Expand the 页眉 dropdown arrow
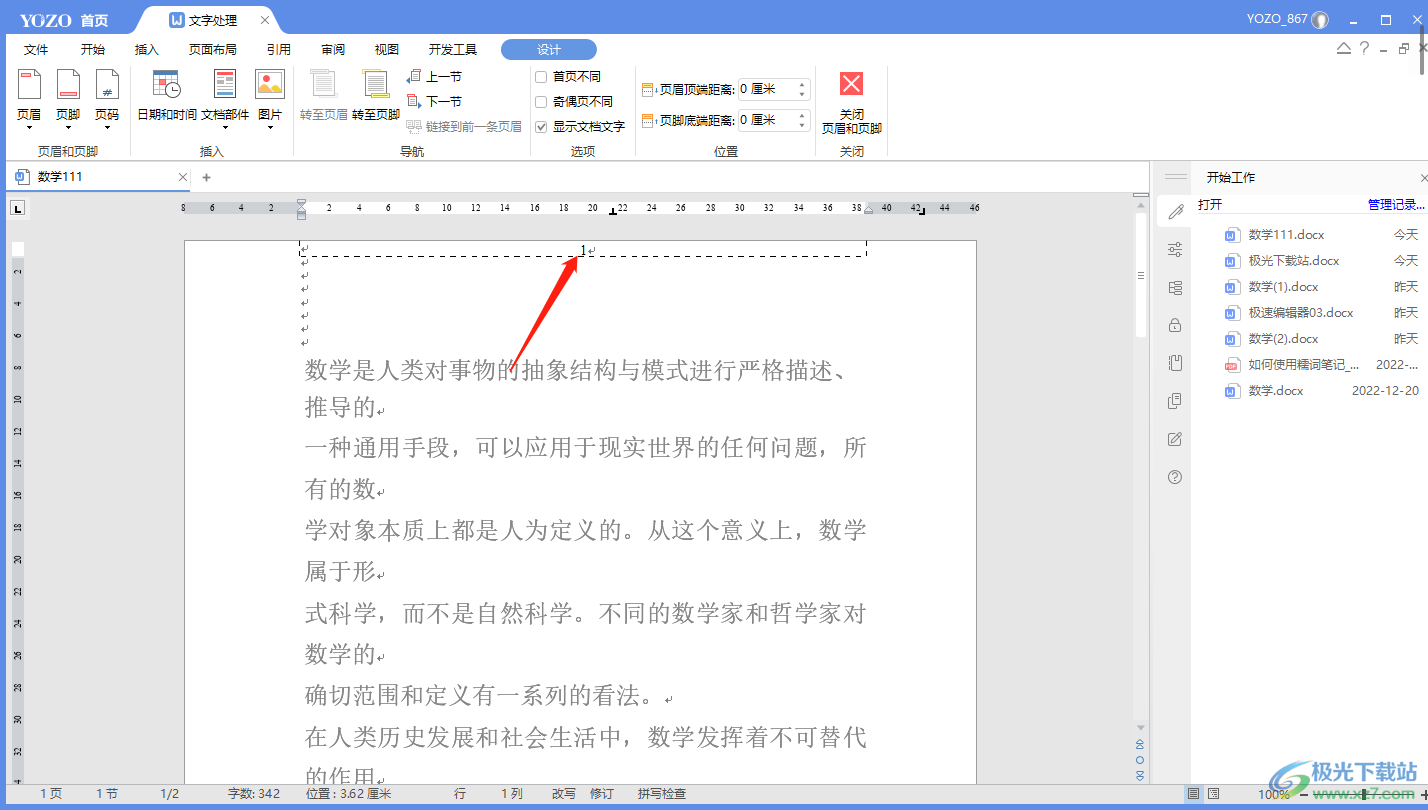This screenshot has width=1428, height=810. (x=29, y=128)
